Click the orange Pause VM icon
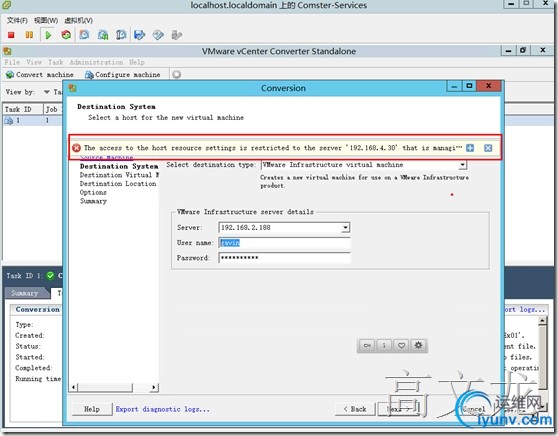Image resolution: width=558 pixels, height=436 pixels. click(29, 35)
